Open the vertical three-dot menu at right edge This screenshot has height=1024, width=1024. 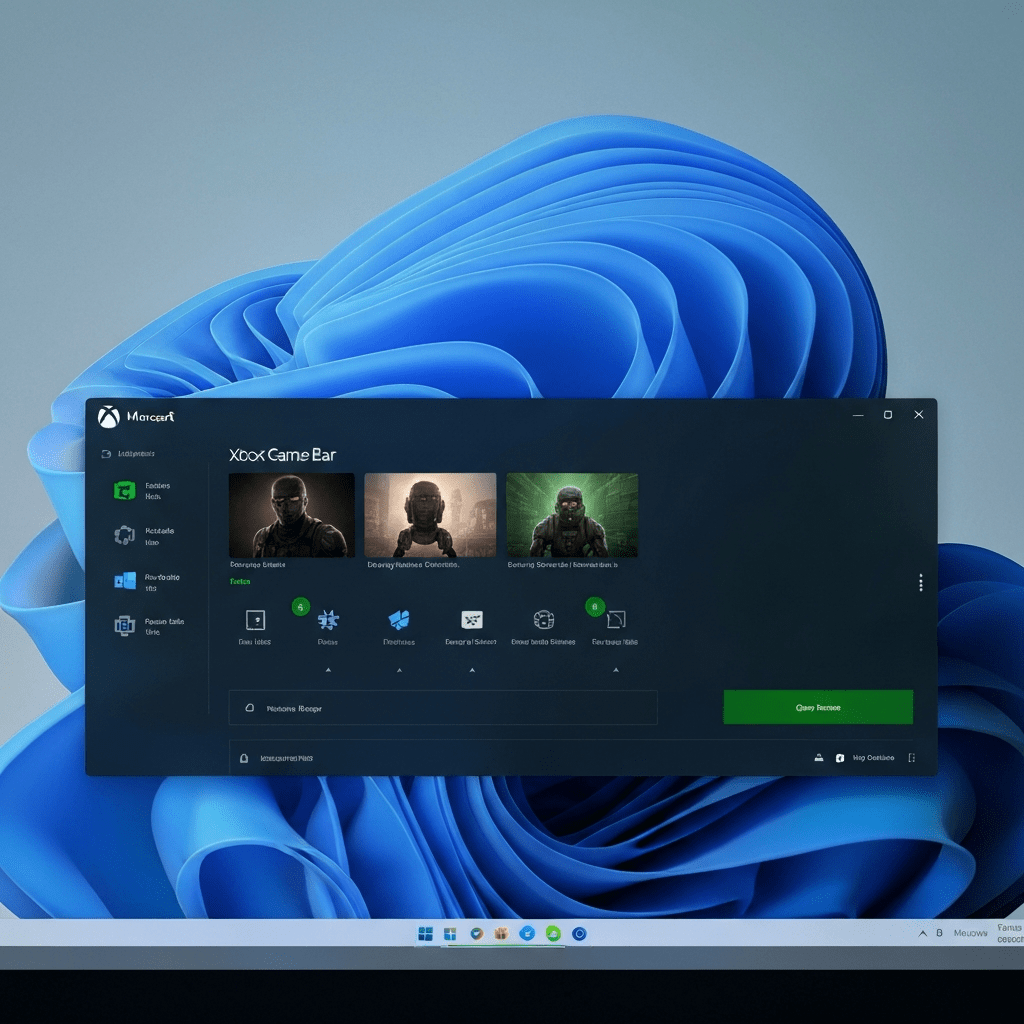[921, 583]
